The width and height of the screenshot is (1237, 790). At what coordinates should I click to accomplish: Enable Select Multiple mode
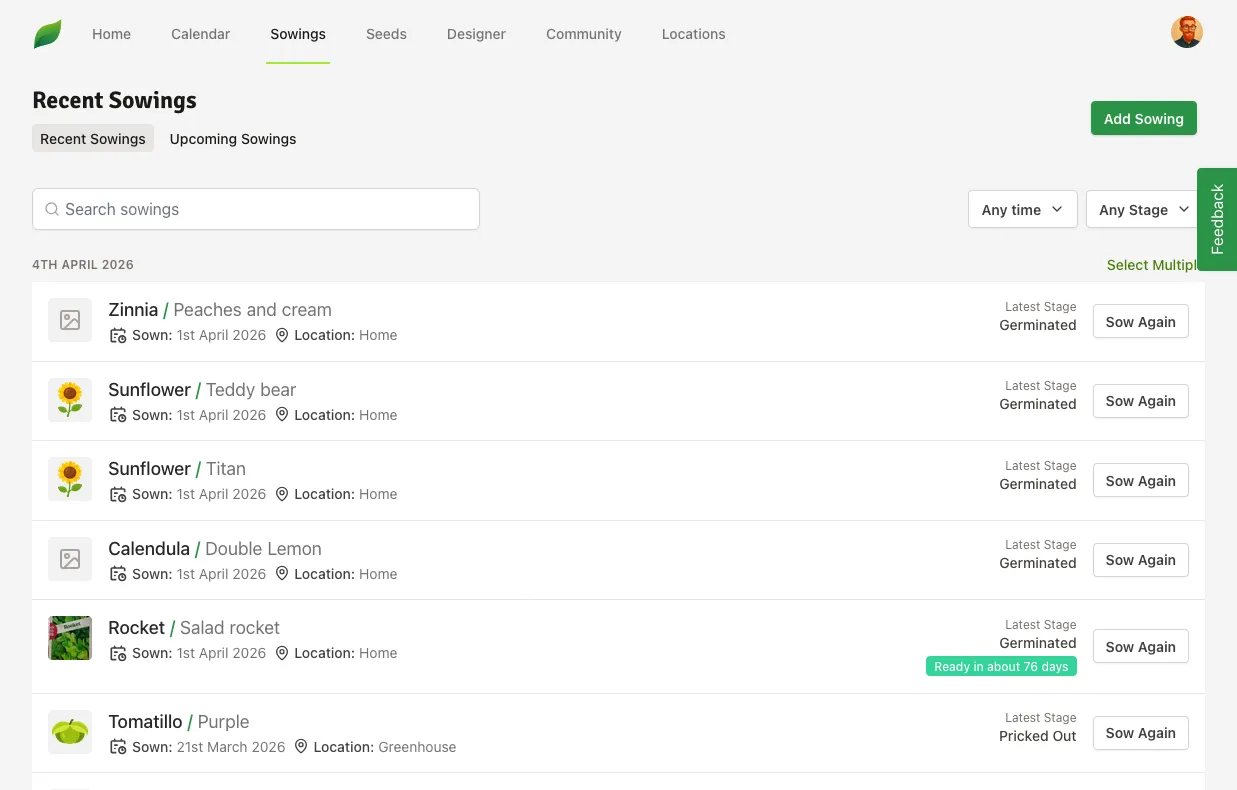coord(1151,265)
